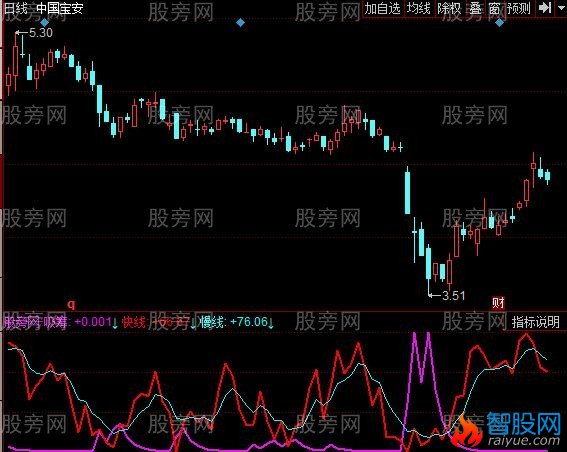Click the 加自选 add-to-watchlist button
Viewport: 567px width, 452px height.
382,8
